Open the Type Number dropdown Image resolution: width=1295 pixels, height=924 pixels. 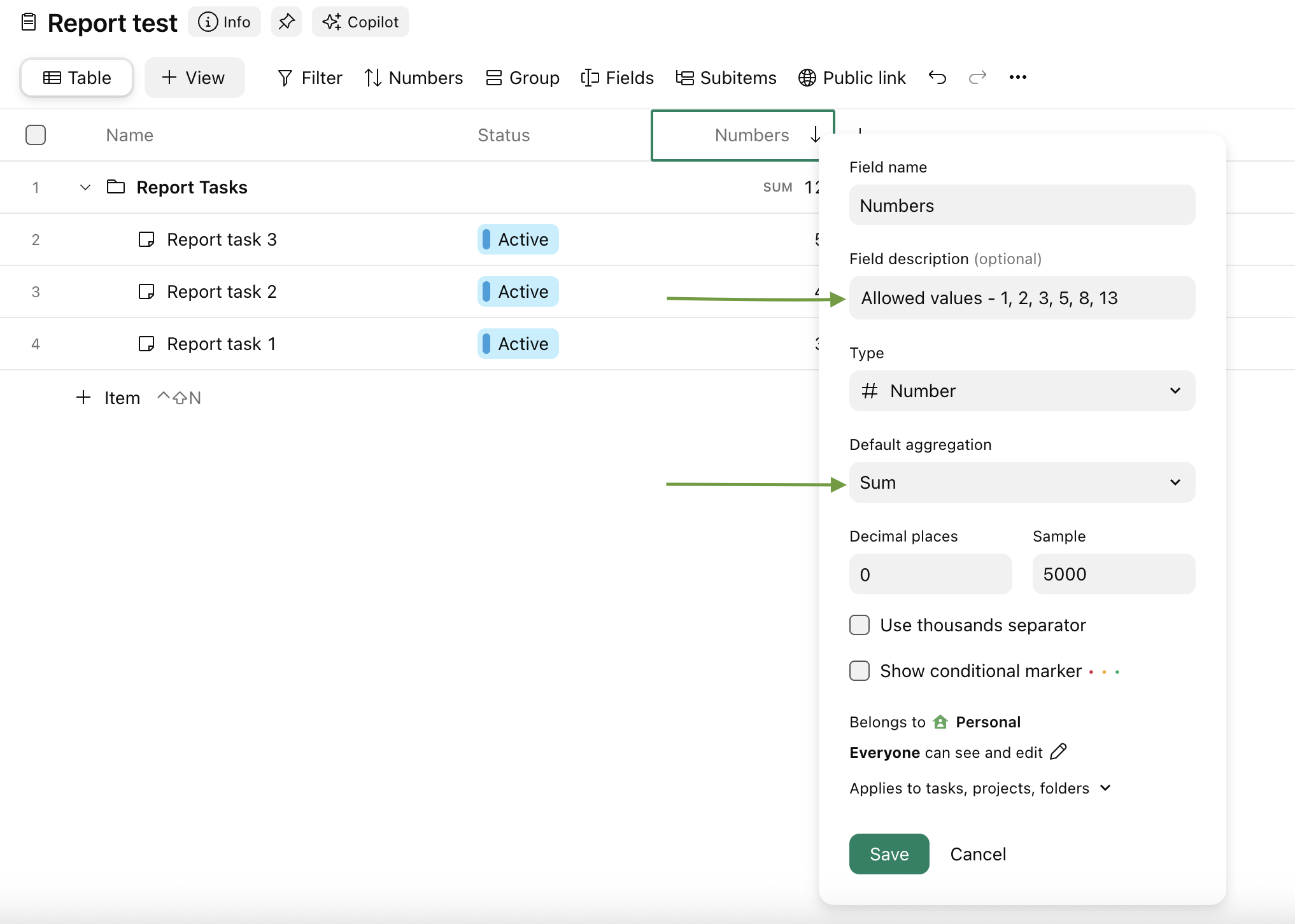(1022, 391)
